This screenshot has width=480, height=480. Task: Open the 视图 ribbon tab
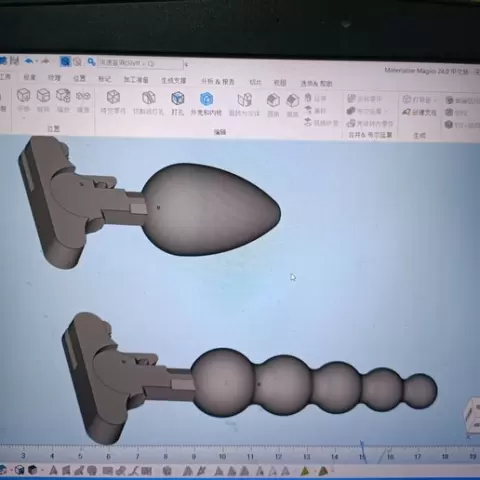(280, 82)
